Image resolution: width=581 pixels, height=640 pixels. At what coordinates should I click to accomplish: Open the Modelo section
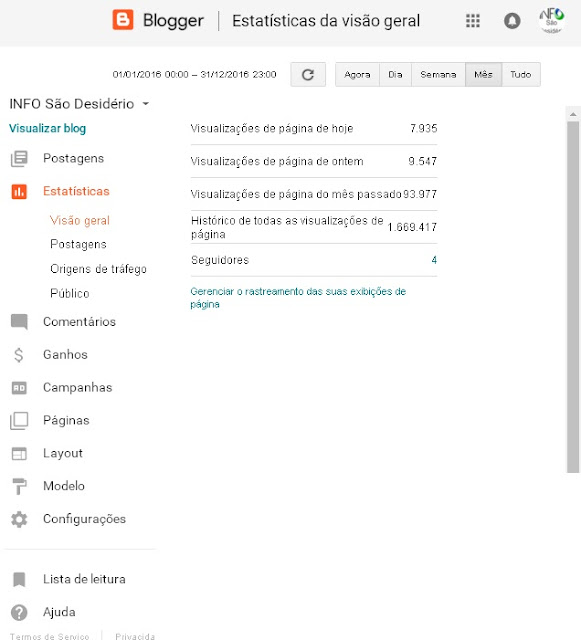[x=64, y=486]
